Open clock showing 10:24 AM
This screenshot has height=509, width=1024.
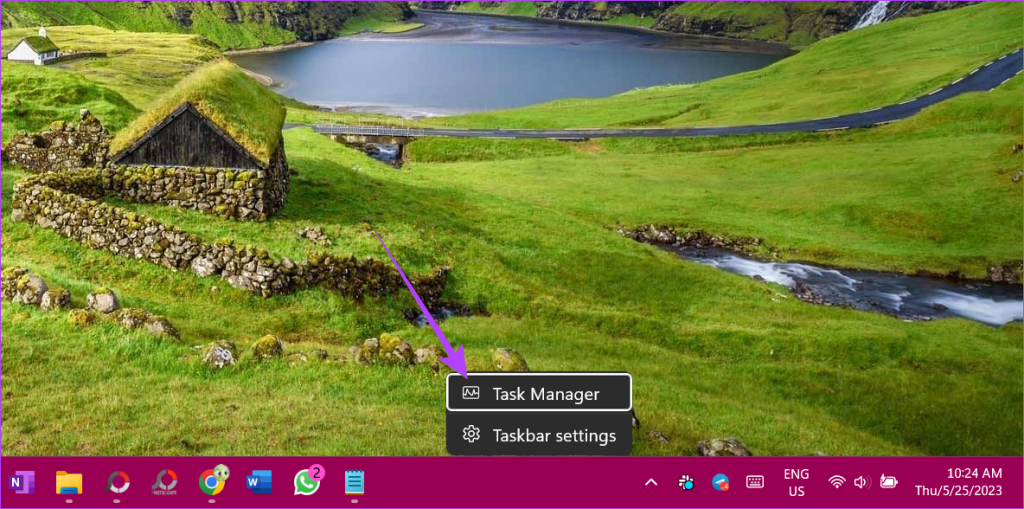973,473
